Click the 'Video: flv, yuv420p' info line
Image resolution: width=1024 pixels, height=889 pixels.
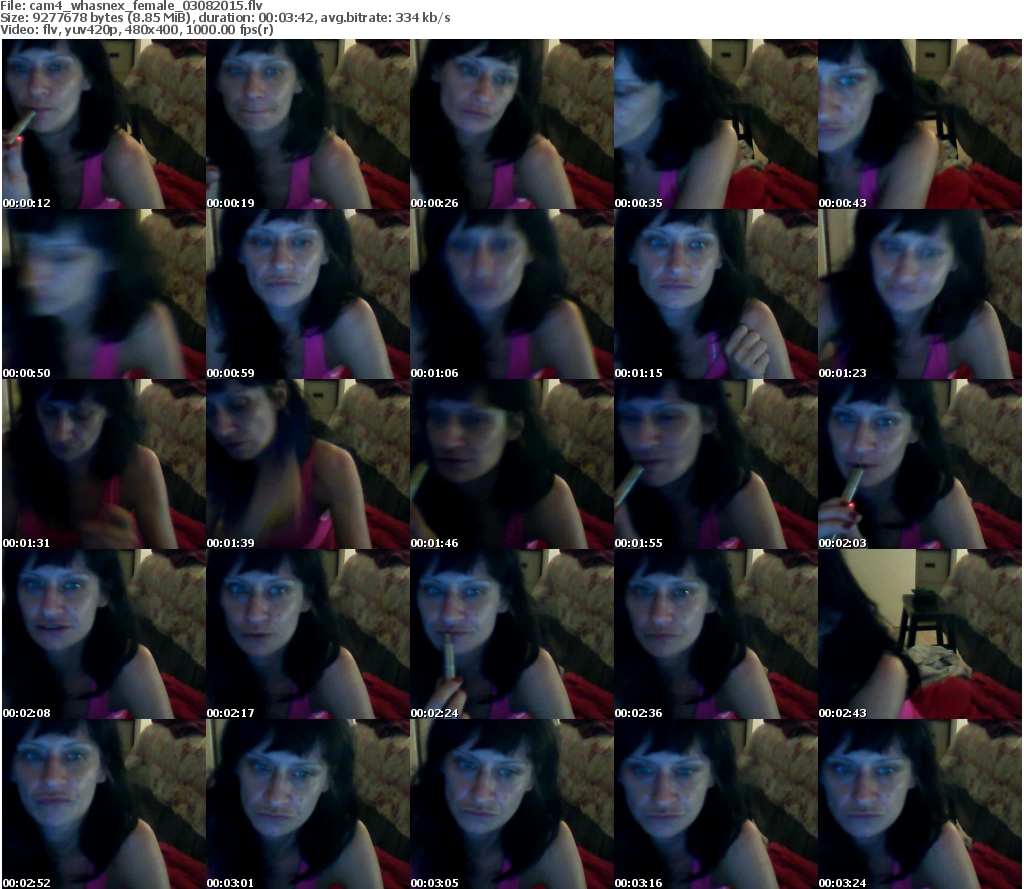136,29
